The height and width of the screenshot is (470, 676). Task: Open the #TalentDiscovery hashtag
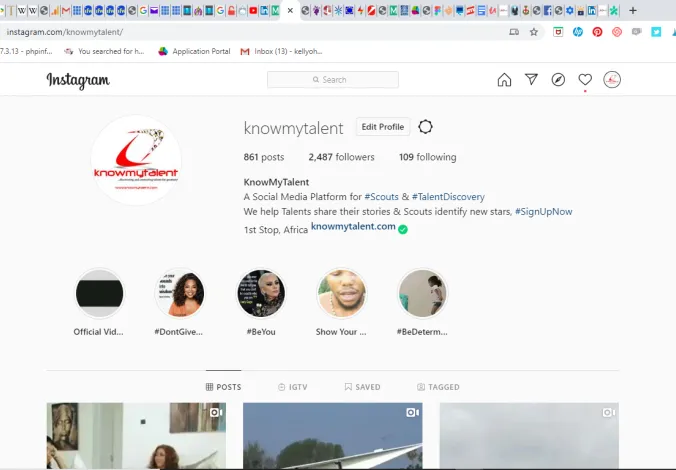(x=448, y=197)
